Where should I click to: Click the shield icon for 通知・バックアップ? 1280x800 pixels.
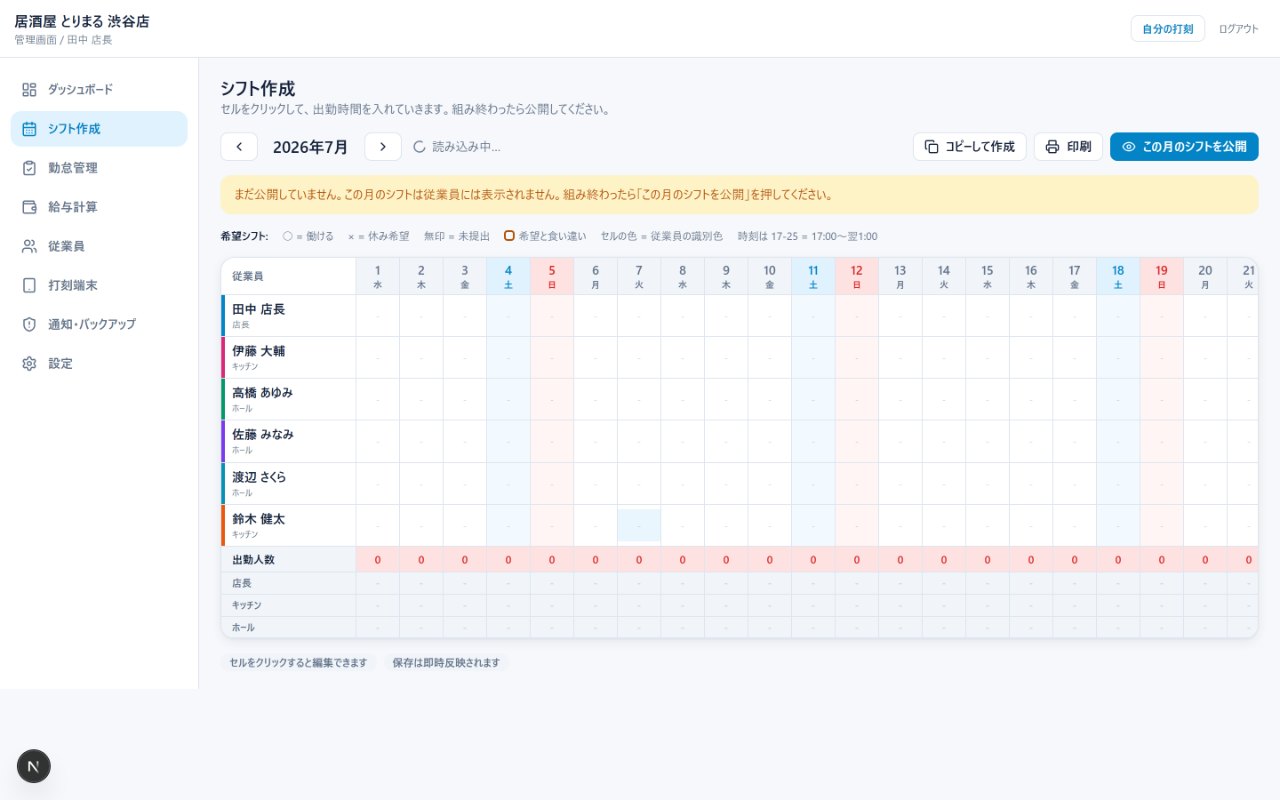pyautogui.click(x=29, y=324)
